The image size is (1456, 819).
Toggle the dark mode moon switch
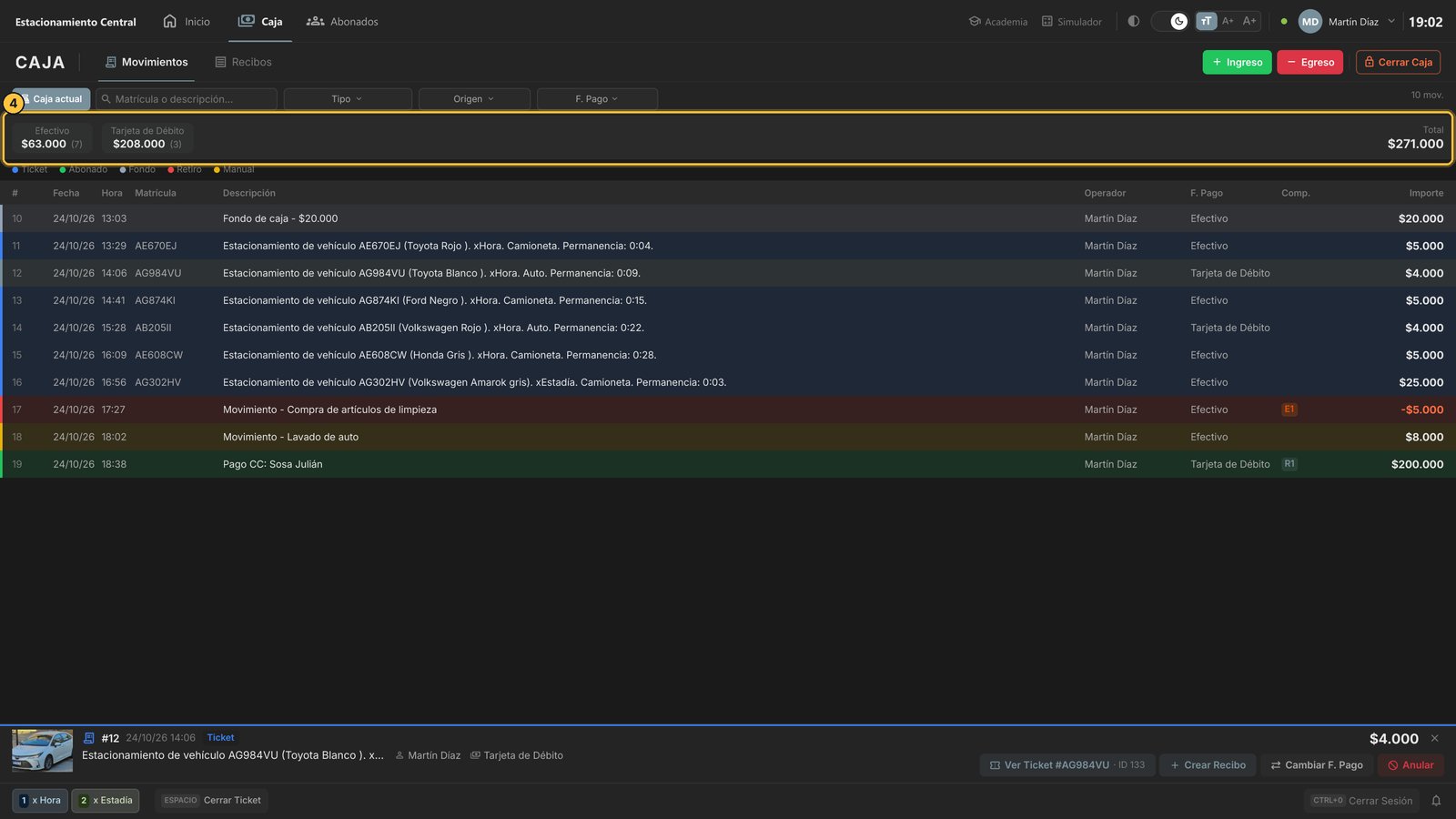pos(1170,21)
